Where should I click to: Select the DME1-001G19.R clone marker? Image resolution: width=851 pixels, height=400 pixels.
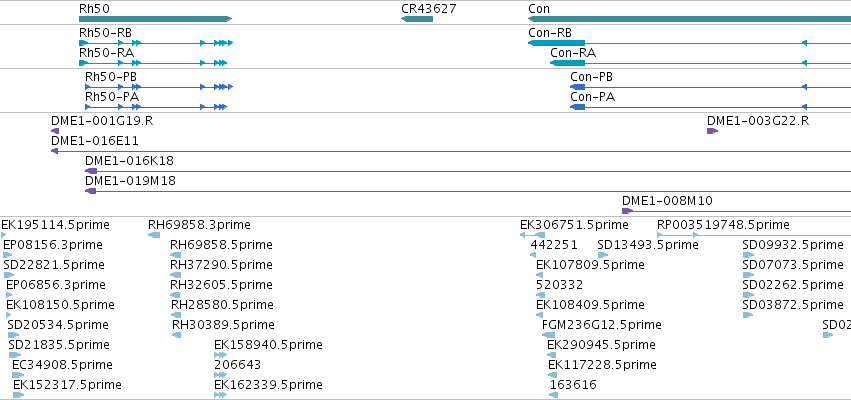pyautogui.click(x=55, y=131)
